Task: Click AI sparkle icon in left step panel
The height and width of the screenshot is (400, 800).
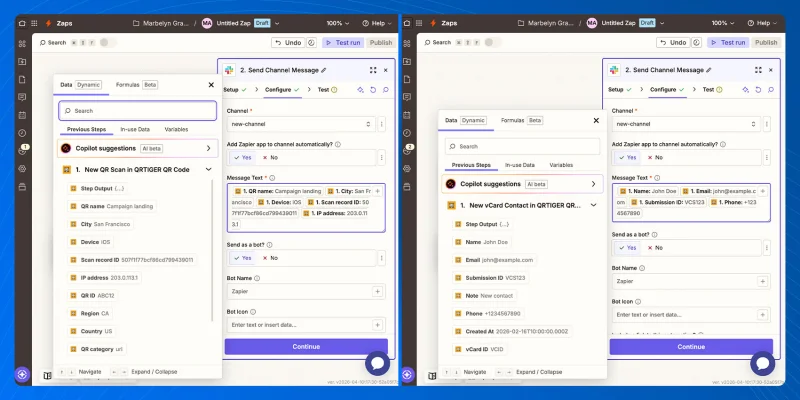Action: point(360,89)
